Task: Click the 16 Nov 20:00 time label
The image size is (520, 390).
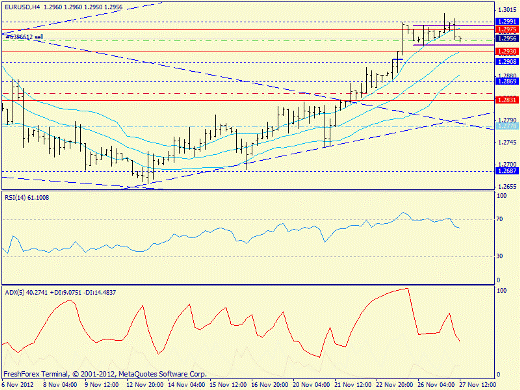Action: tap(270, 385)
